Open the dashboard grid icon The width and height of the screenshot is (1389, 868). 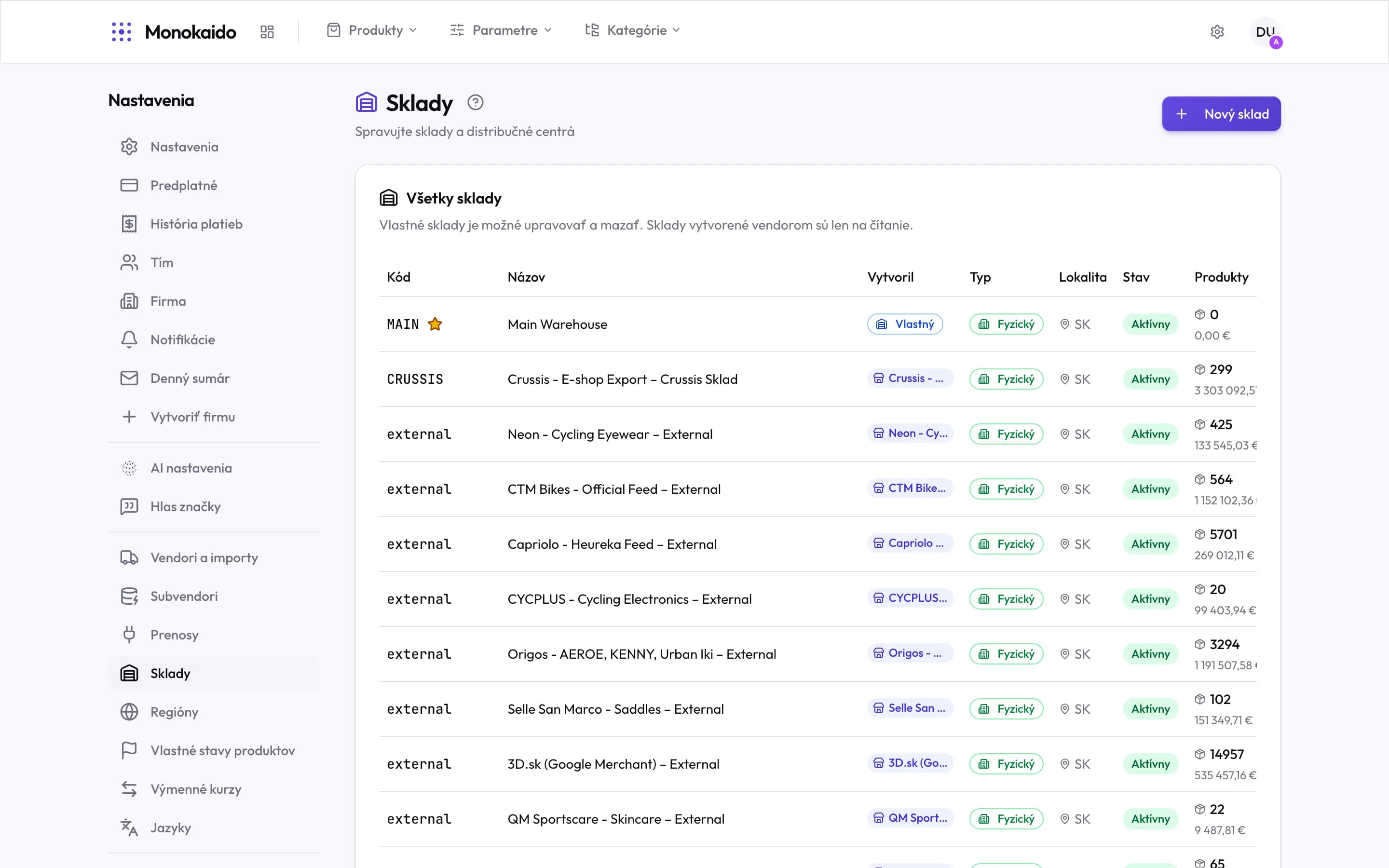tap(267, 31)
